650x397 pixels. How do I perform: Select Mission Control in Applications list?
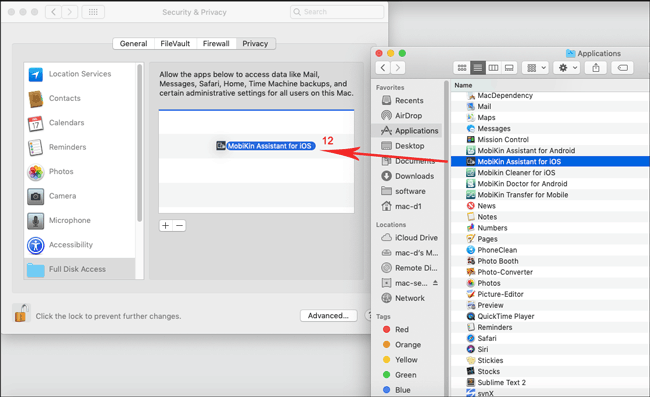coord(550,140)
